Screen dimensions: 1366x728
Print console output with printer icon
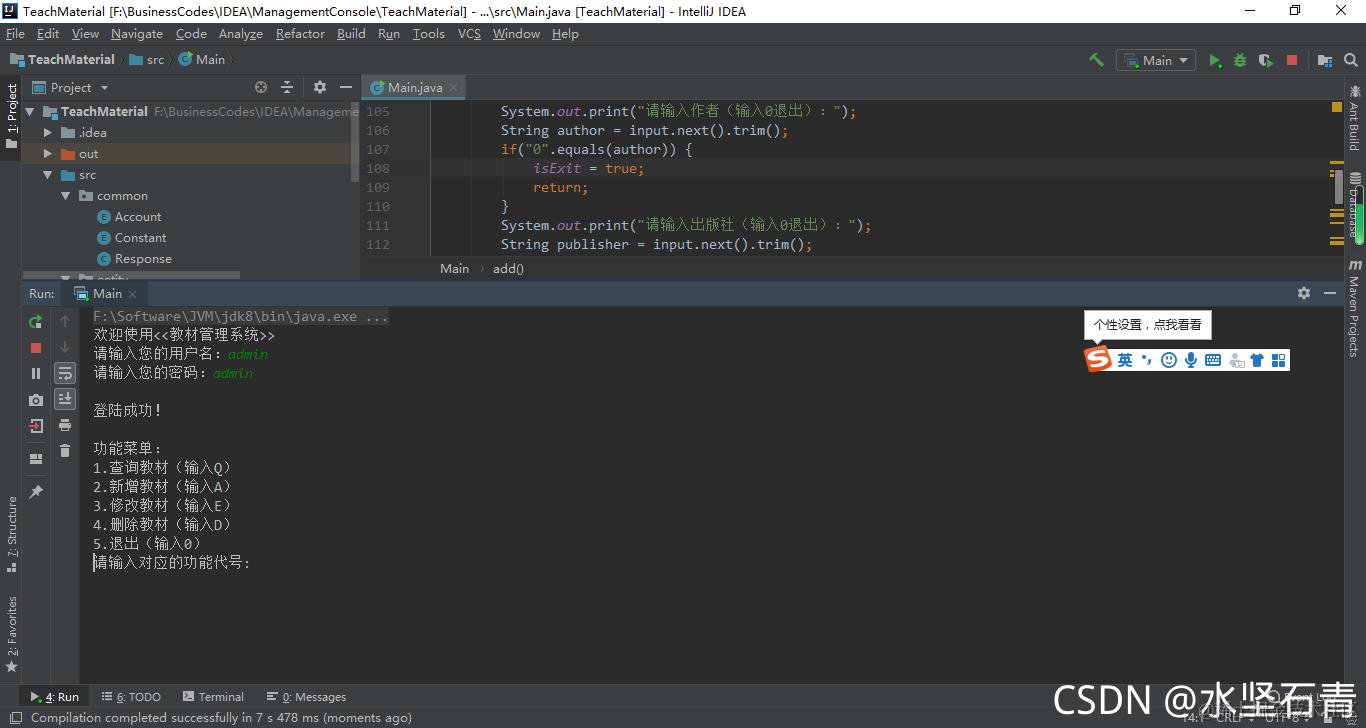(65, 426)
